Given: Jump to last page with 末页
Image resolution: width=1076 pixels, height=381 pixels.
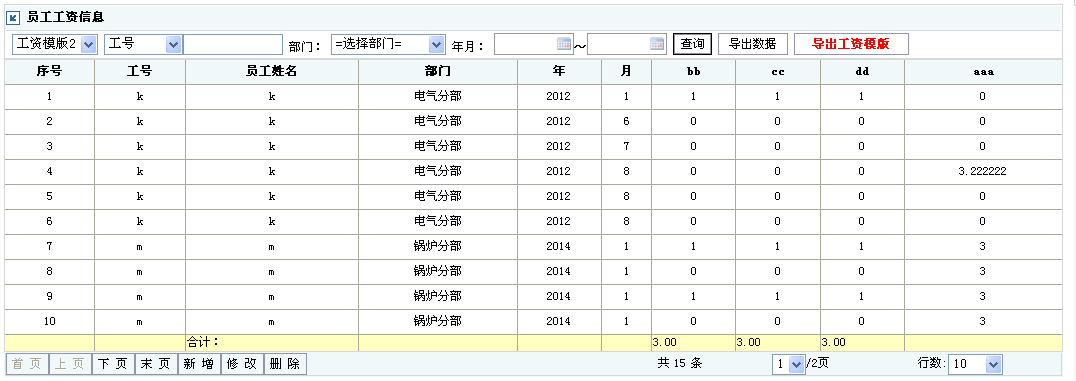Looking at the screenshot, I should point(156,364).
